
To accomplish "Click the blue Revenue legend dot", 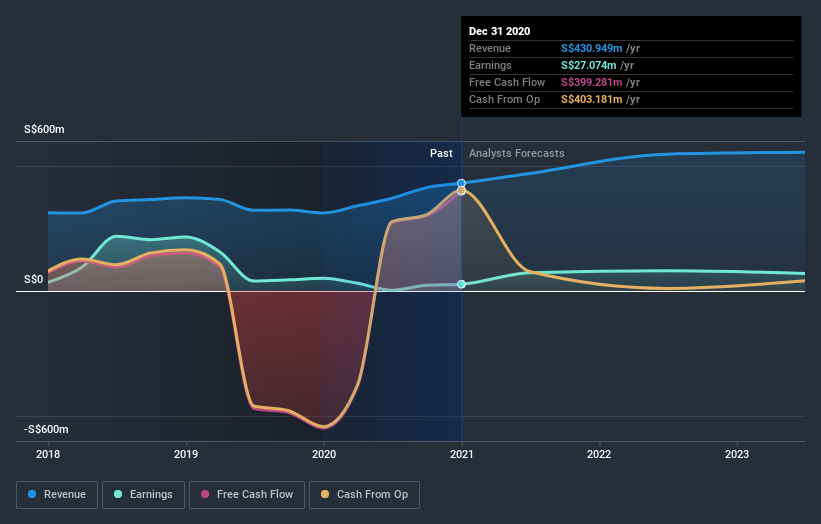I will click(32, 494).
